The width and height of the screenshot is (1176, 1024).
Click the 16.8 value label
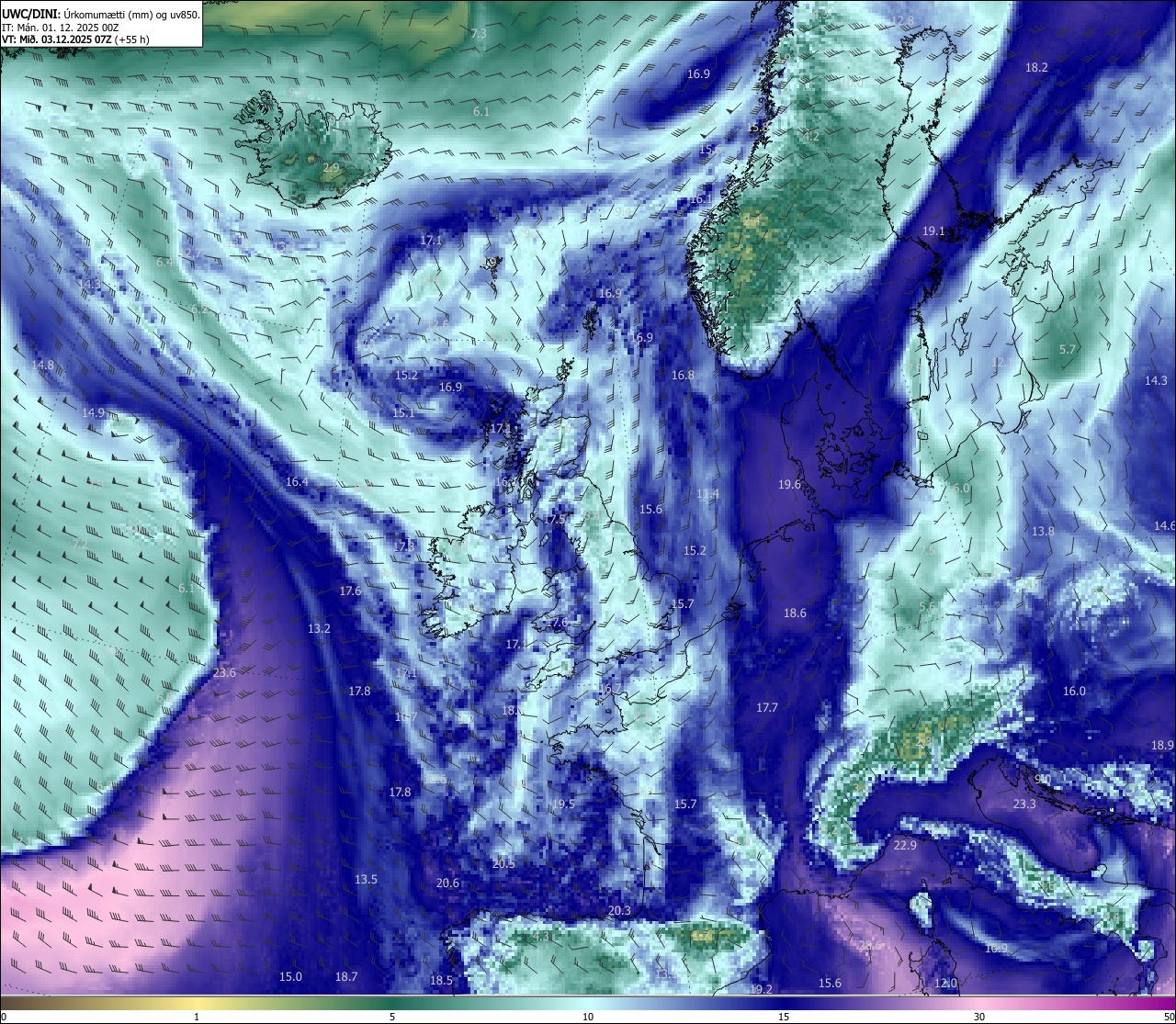pyautogui.click(x=683, y=375)
